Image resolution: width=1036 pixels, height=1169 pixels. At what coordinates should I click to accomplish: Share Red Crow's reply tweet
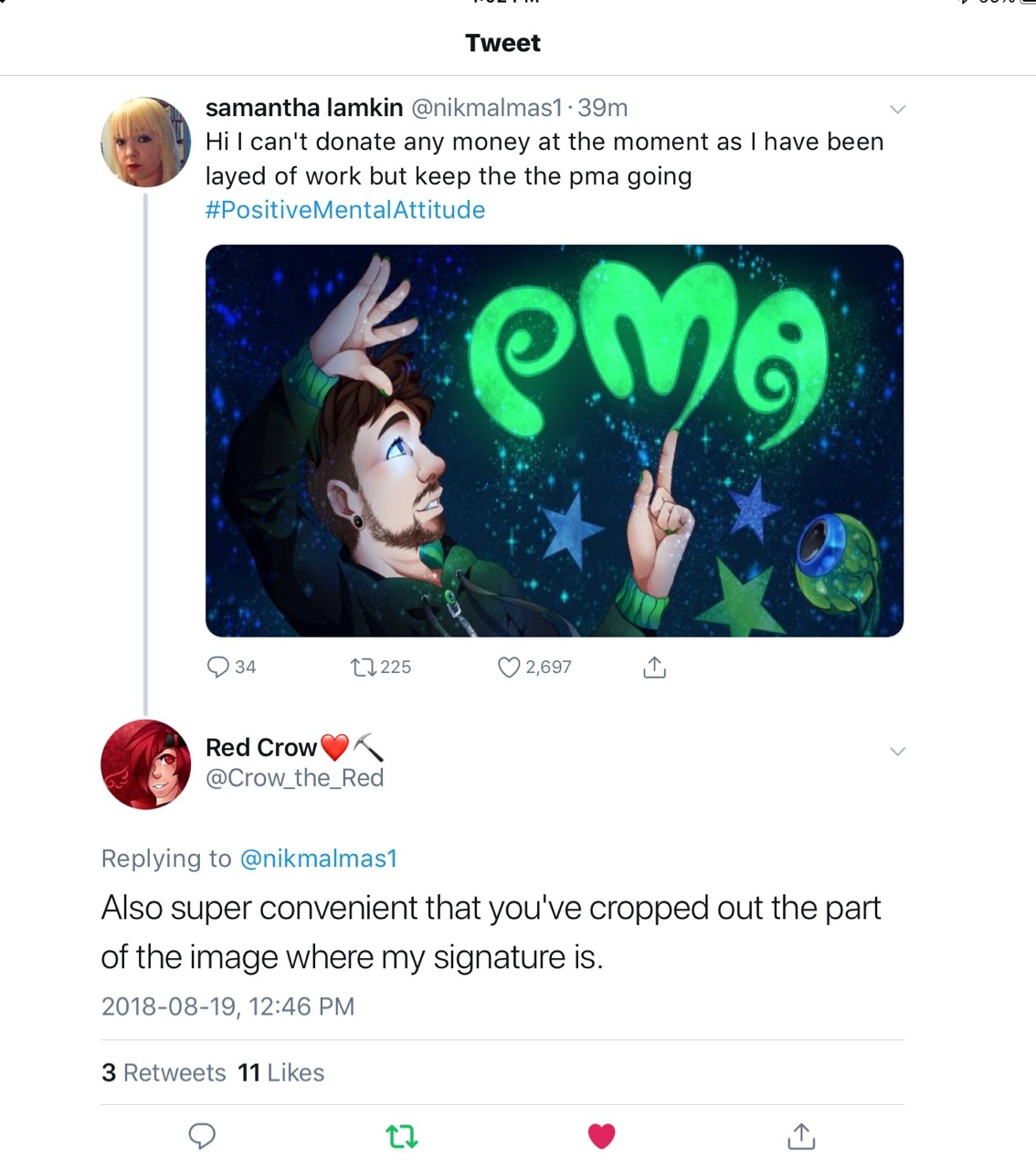click(x=801, y=1136)
